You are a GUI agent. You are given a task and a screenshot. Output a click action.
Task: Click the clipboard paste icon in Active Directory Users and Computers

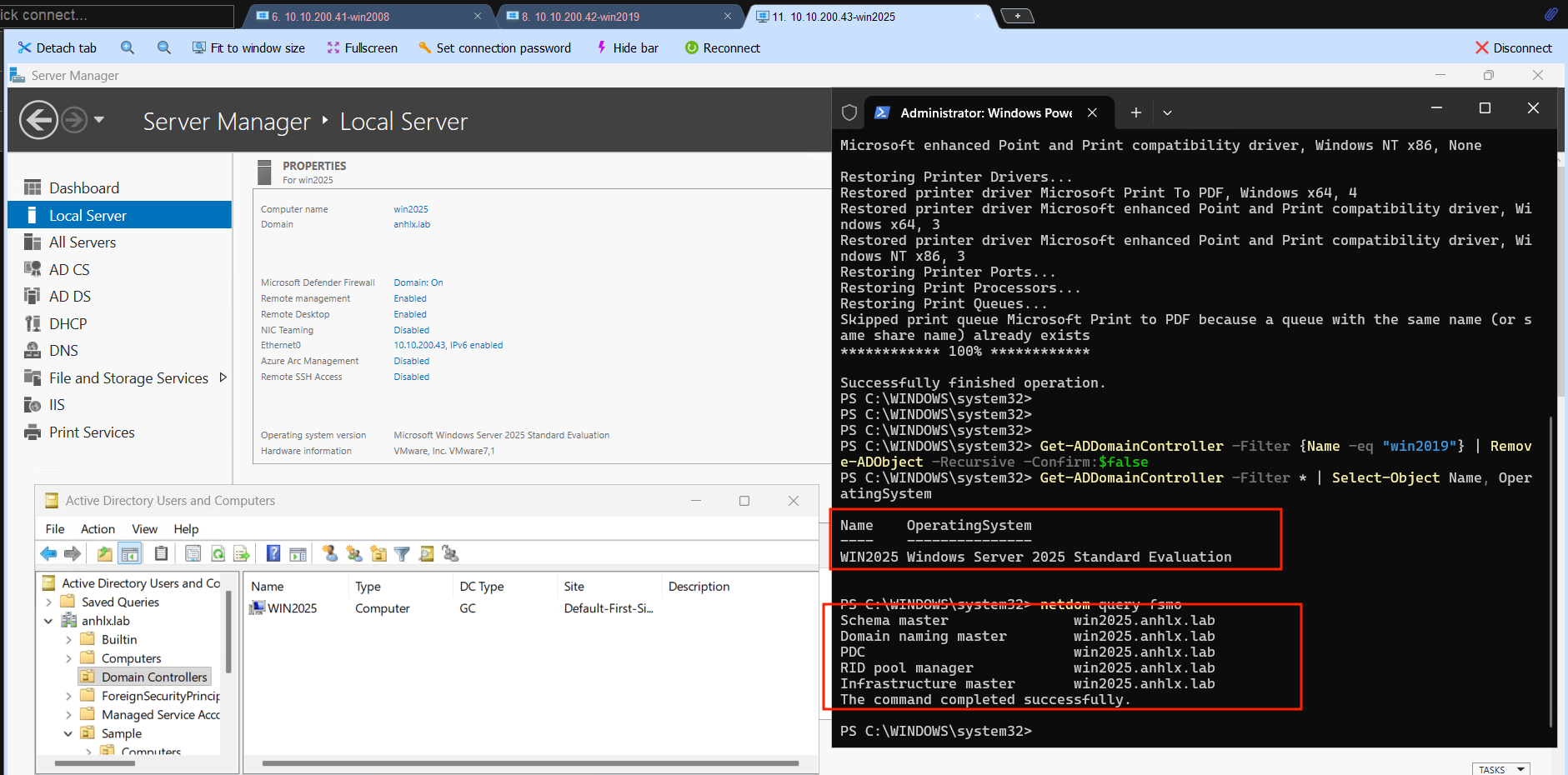click(162, 553)
